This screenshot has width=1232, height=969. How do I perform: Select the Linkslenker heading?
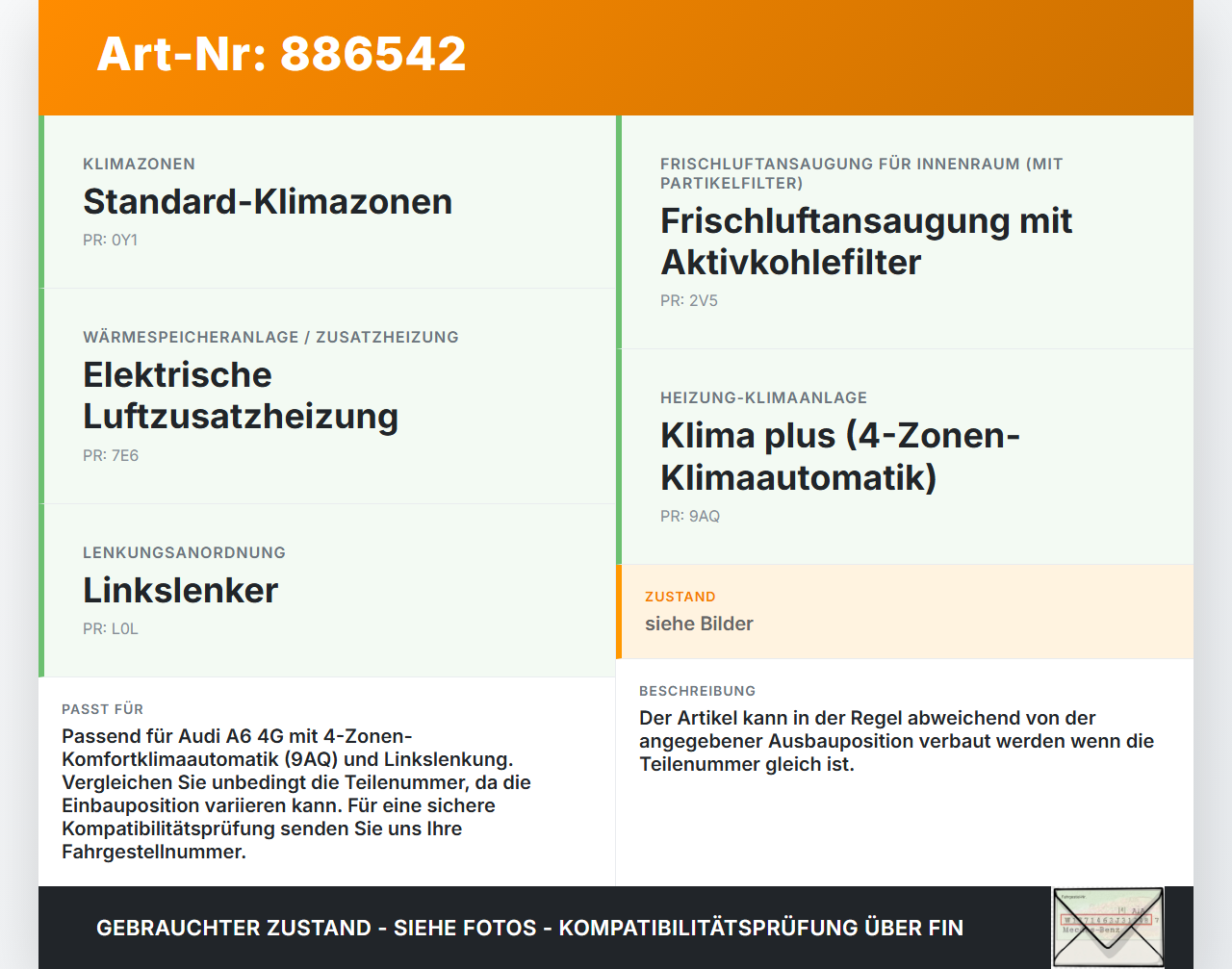tap(181, 591)
